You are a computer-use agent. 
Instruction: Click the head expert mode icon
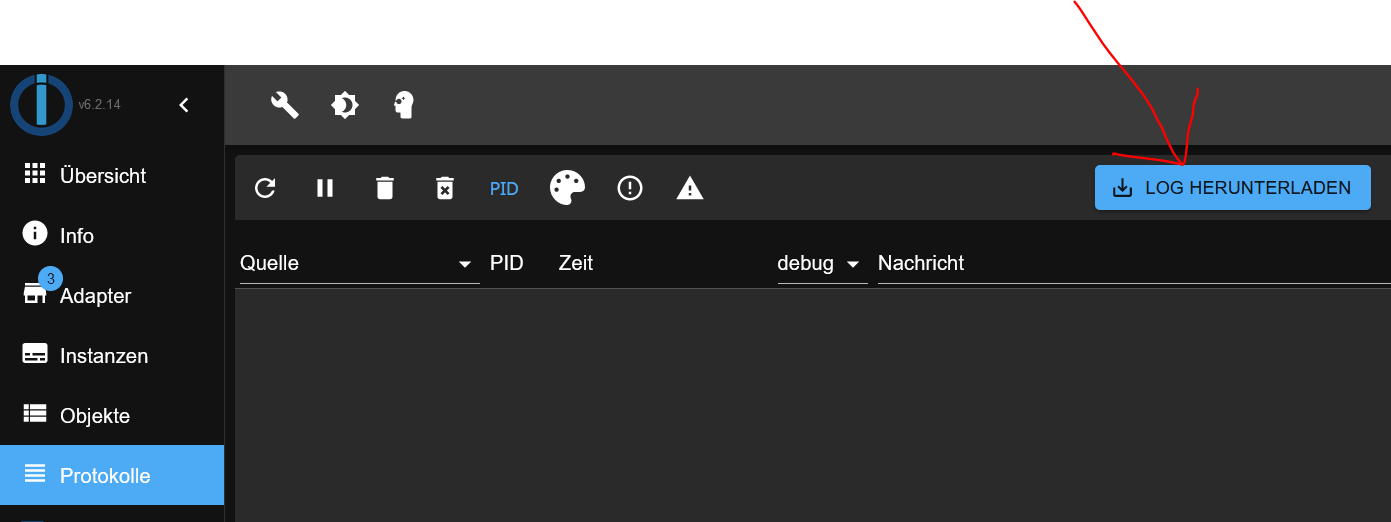click(404, 105)
